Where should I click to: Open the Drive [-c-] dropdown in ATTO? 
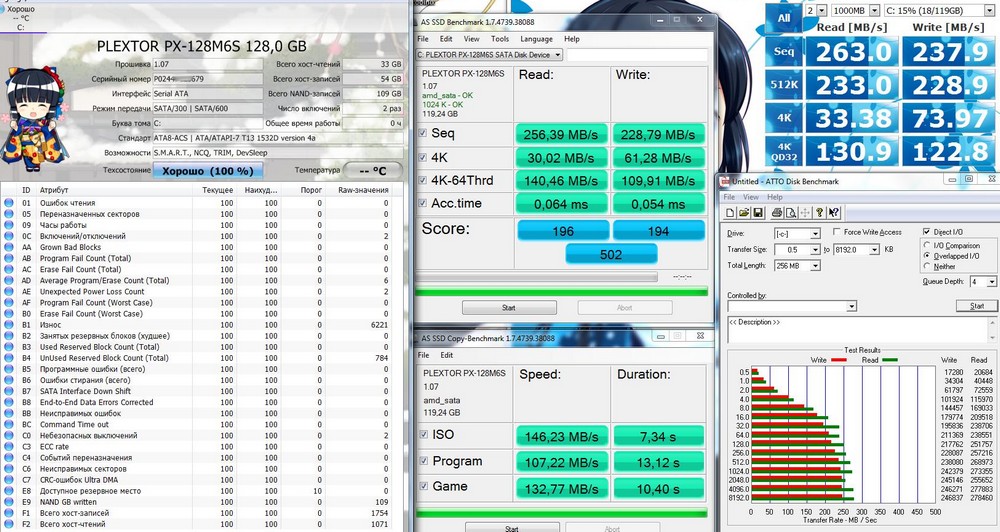click(x=797, y=233)
